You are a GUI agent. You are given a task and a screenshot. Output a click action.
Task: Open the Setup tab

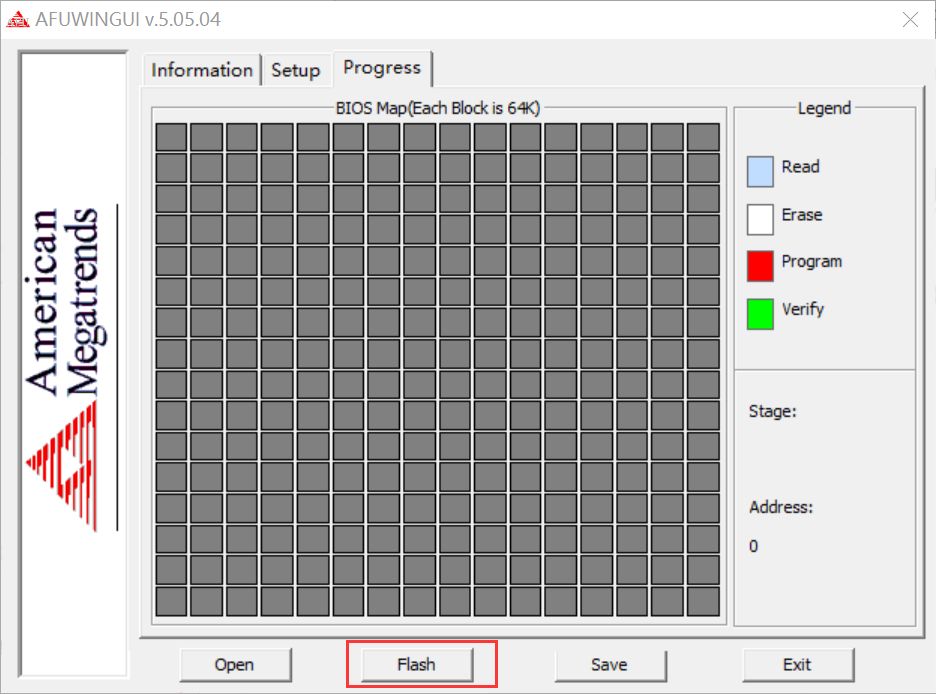[x=295, y=70]
